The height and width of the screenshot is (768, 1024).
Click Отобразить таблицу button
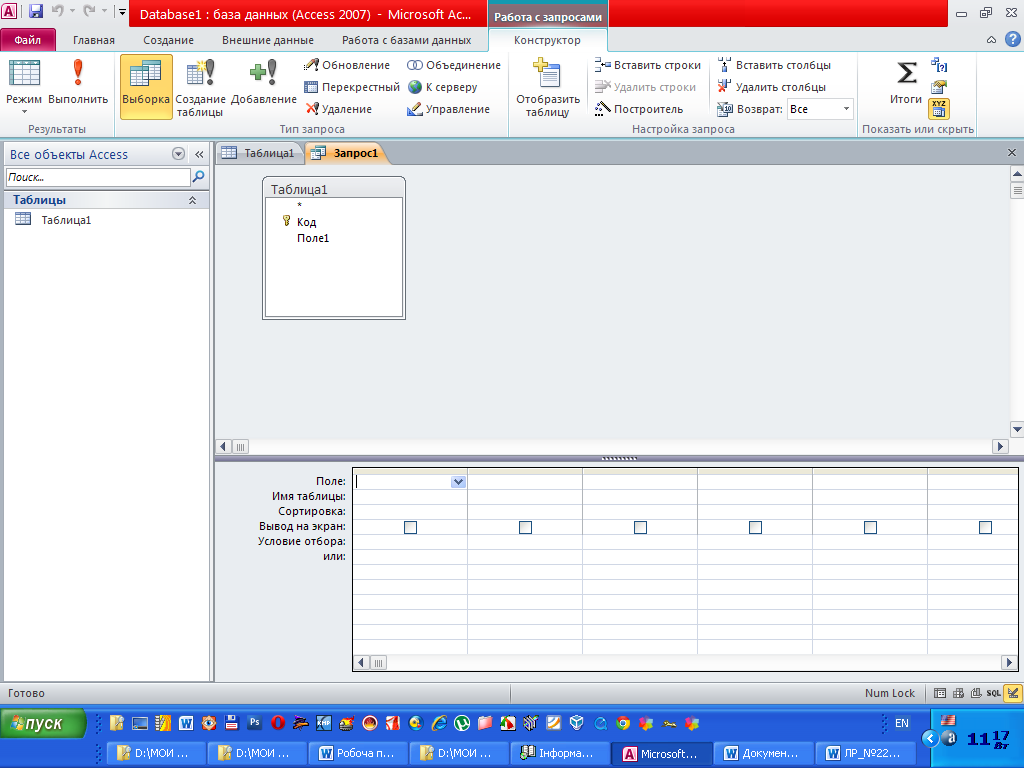coord(548,88)
